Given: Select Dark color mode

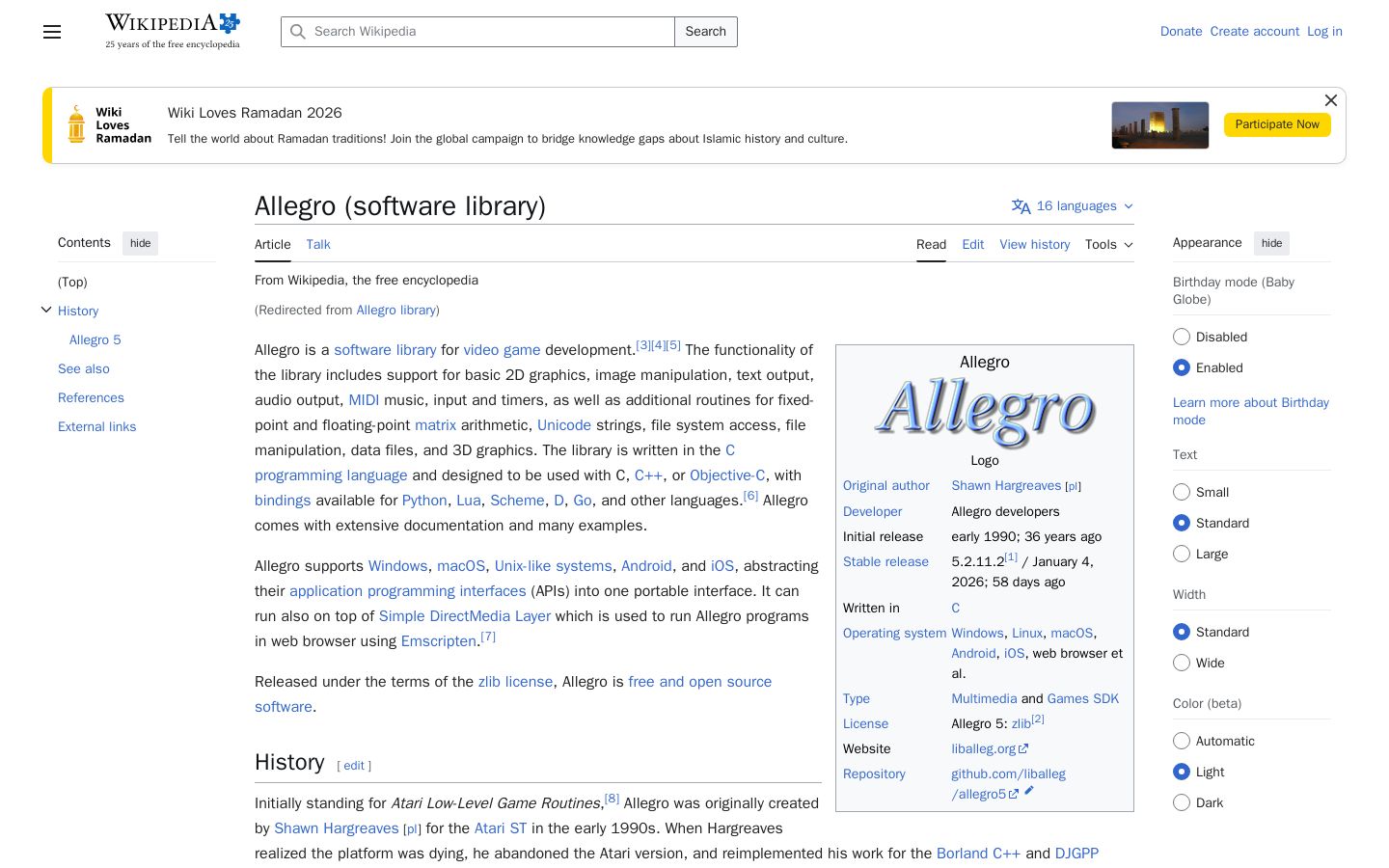Looking at the screenshot, I should pyautogui.click(x=1182, y=802).
